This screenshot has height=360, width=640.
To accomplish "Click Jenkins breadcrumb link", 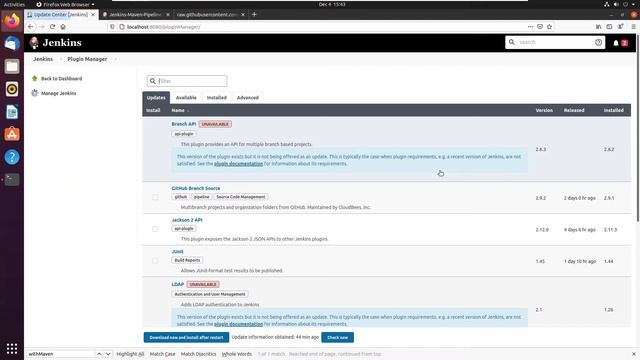I will [43, 59].
